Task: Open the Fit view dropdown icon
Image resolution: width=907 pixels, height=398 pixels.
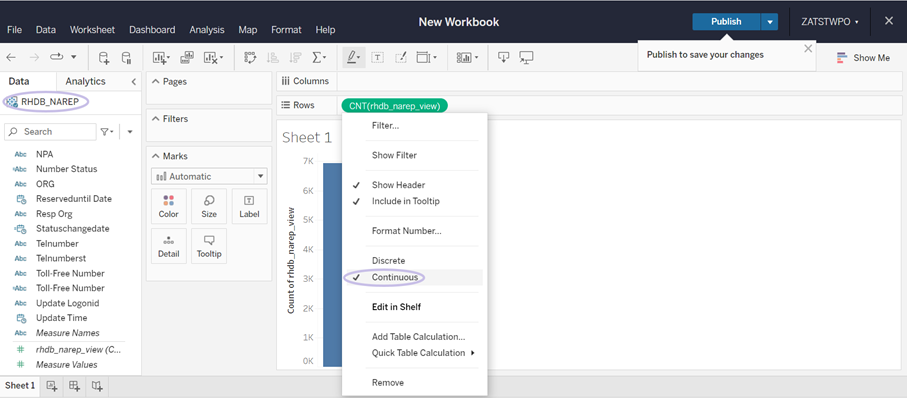Action: (427, 57)
